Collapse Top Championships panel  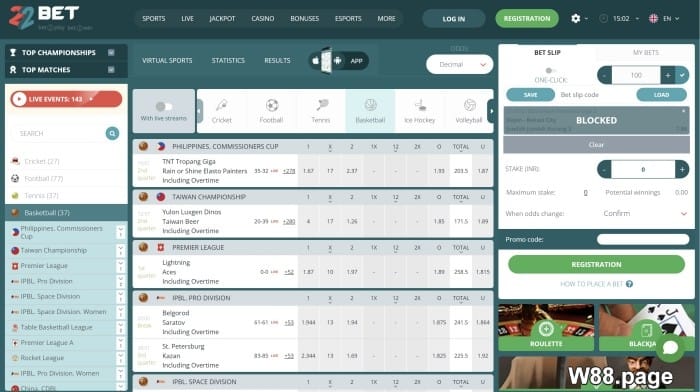point(111,53)
